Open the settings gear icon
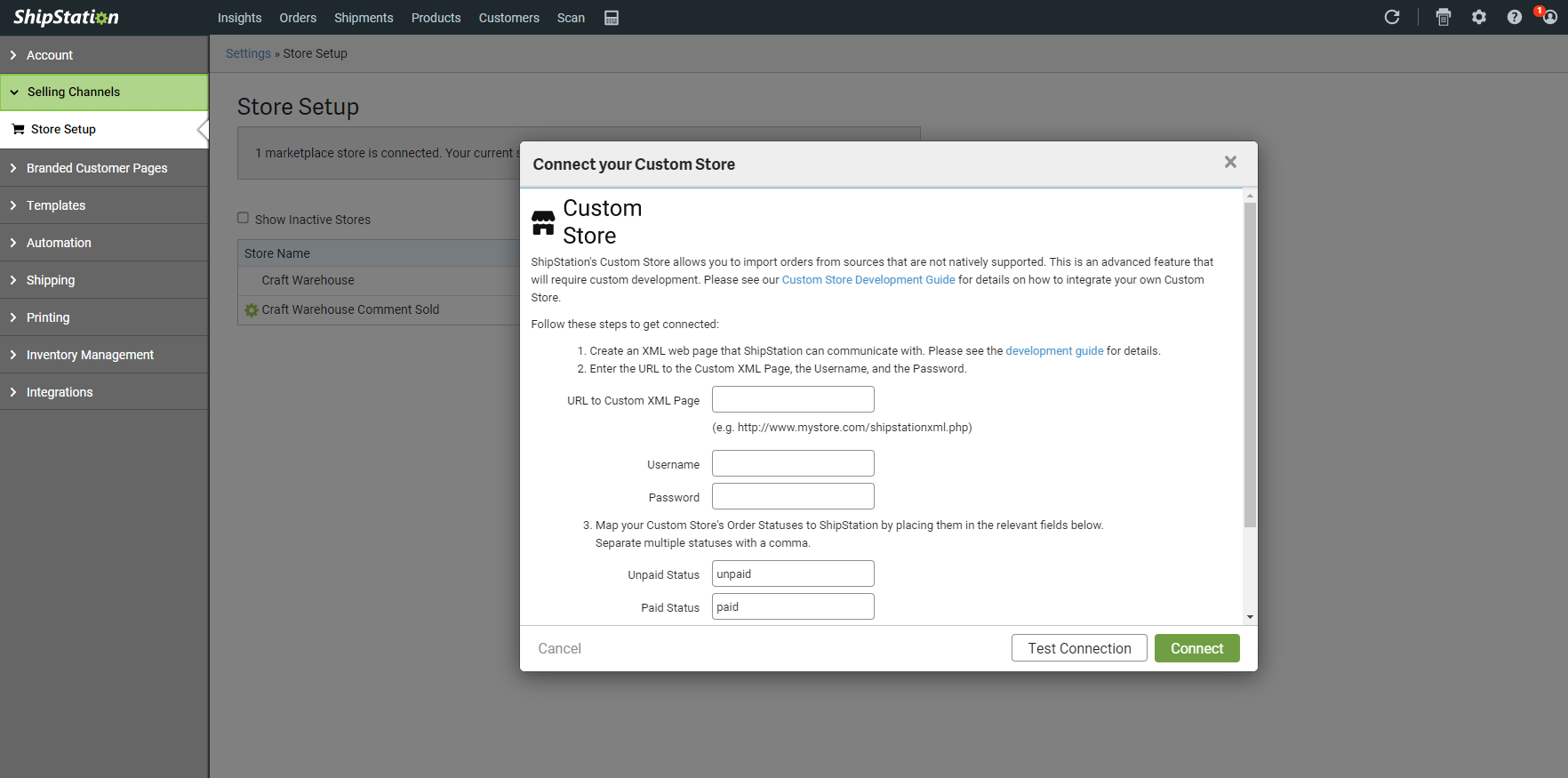The width and height of the screenshot is (1568, 778). click(x=1479, y=17)
